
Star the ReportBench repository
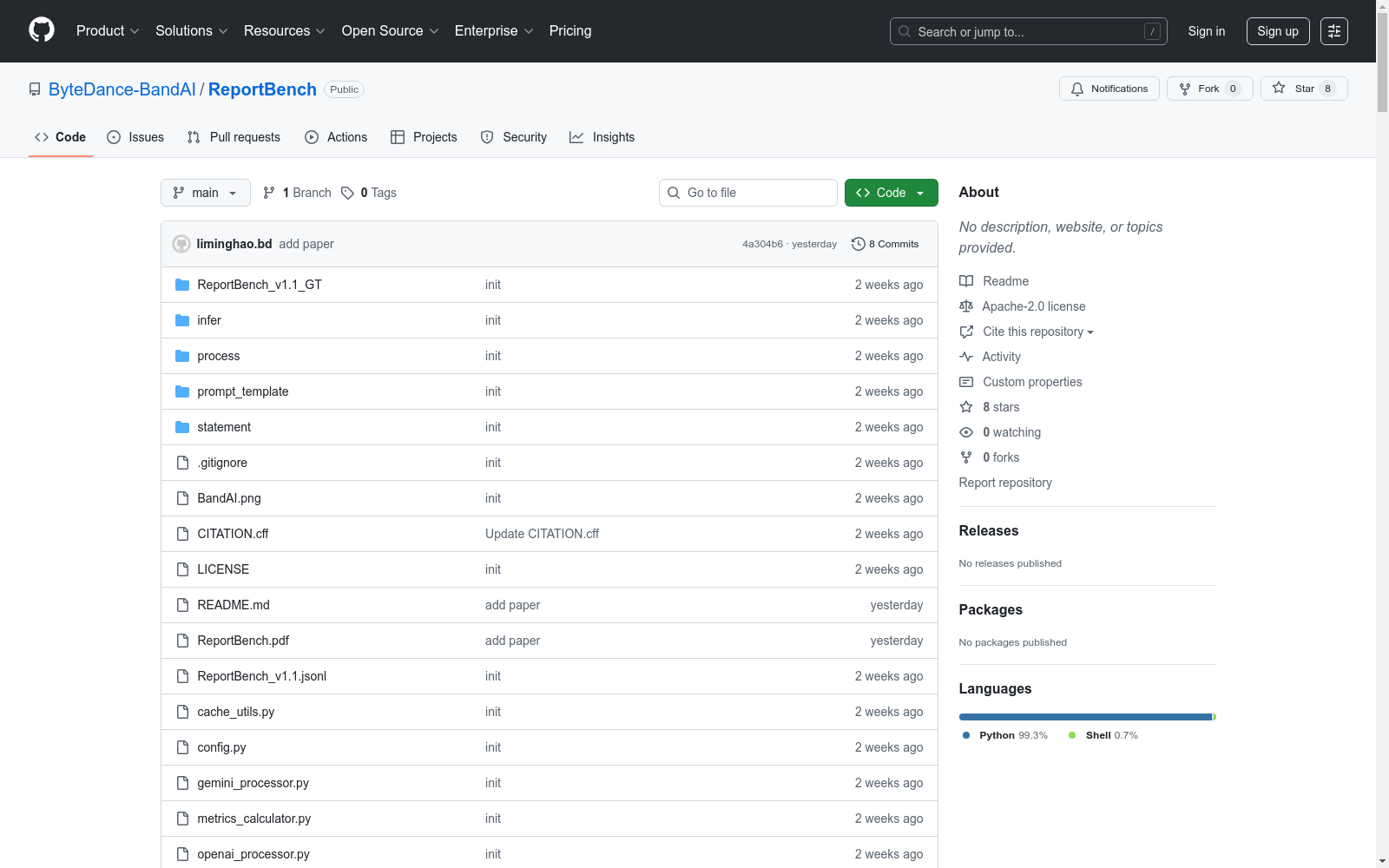[x=1304, y=89]
